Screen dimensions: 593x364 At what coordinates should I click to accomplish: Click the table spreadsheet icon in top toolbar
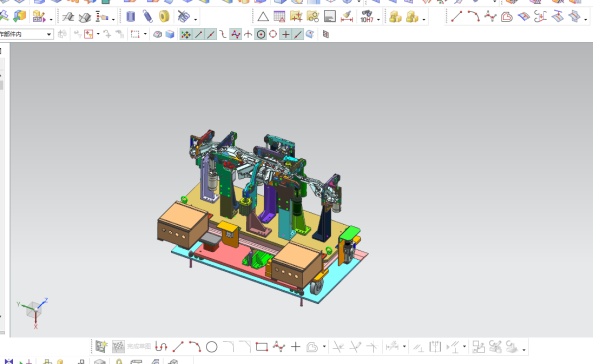click(x=279, y=17)
